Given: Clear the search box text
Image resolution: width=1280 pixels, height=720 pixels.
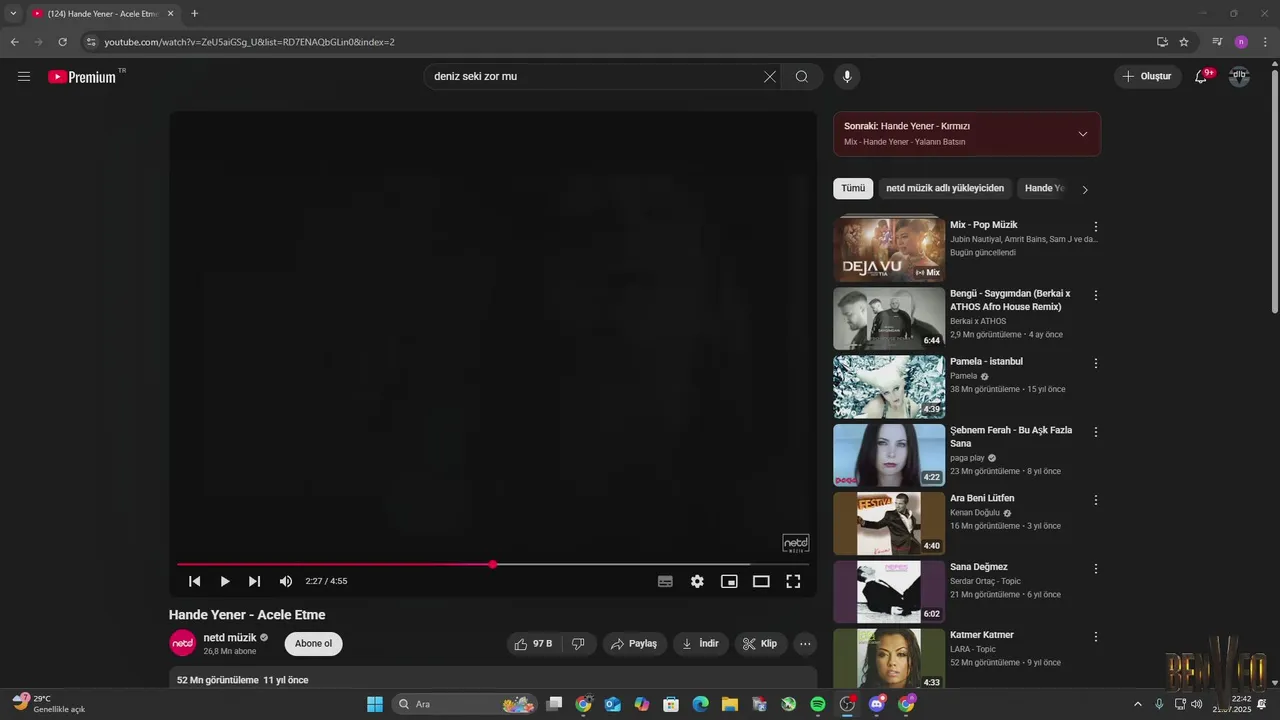Looking at the screenshot, I should [770, 76].
